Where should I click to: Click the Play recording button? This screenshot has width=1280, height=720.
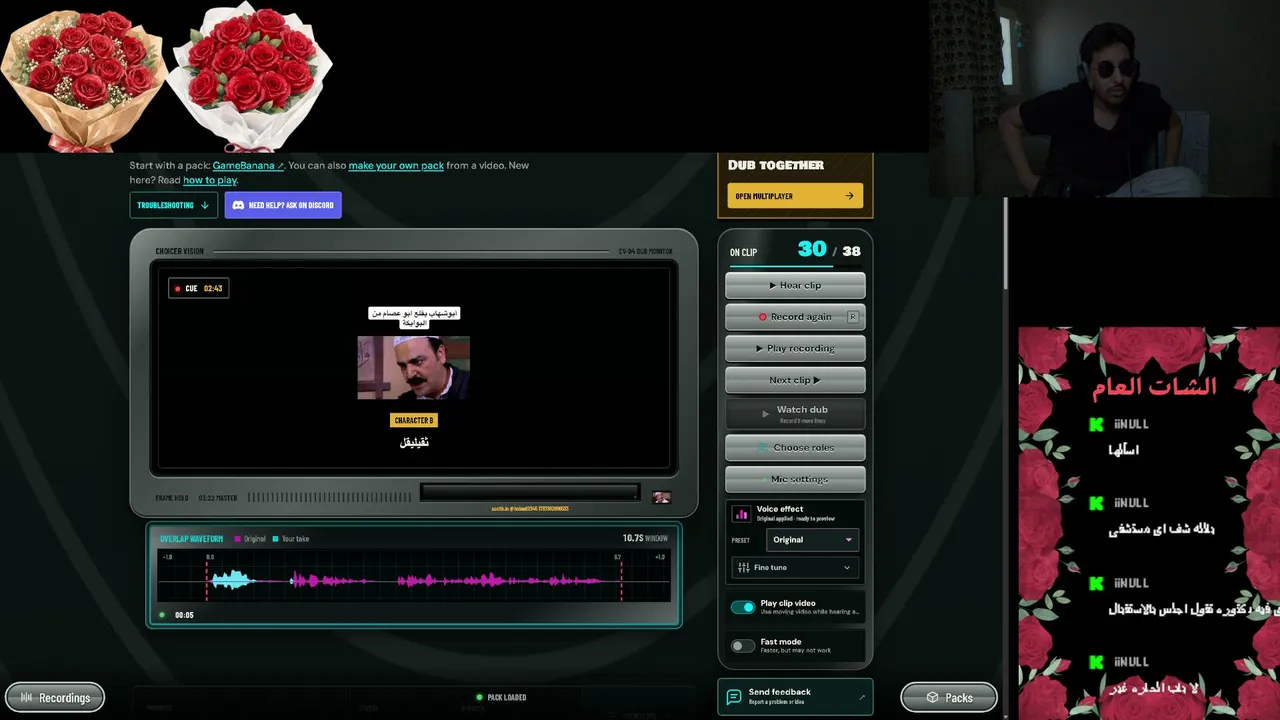[795, 348]
